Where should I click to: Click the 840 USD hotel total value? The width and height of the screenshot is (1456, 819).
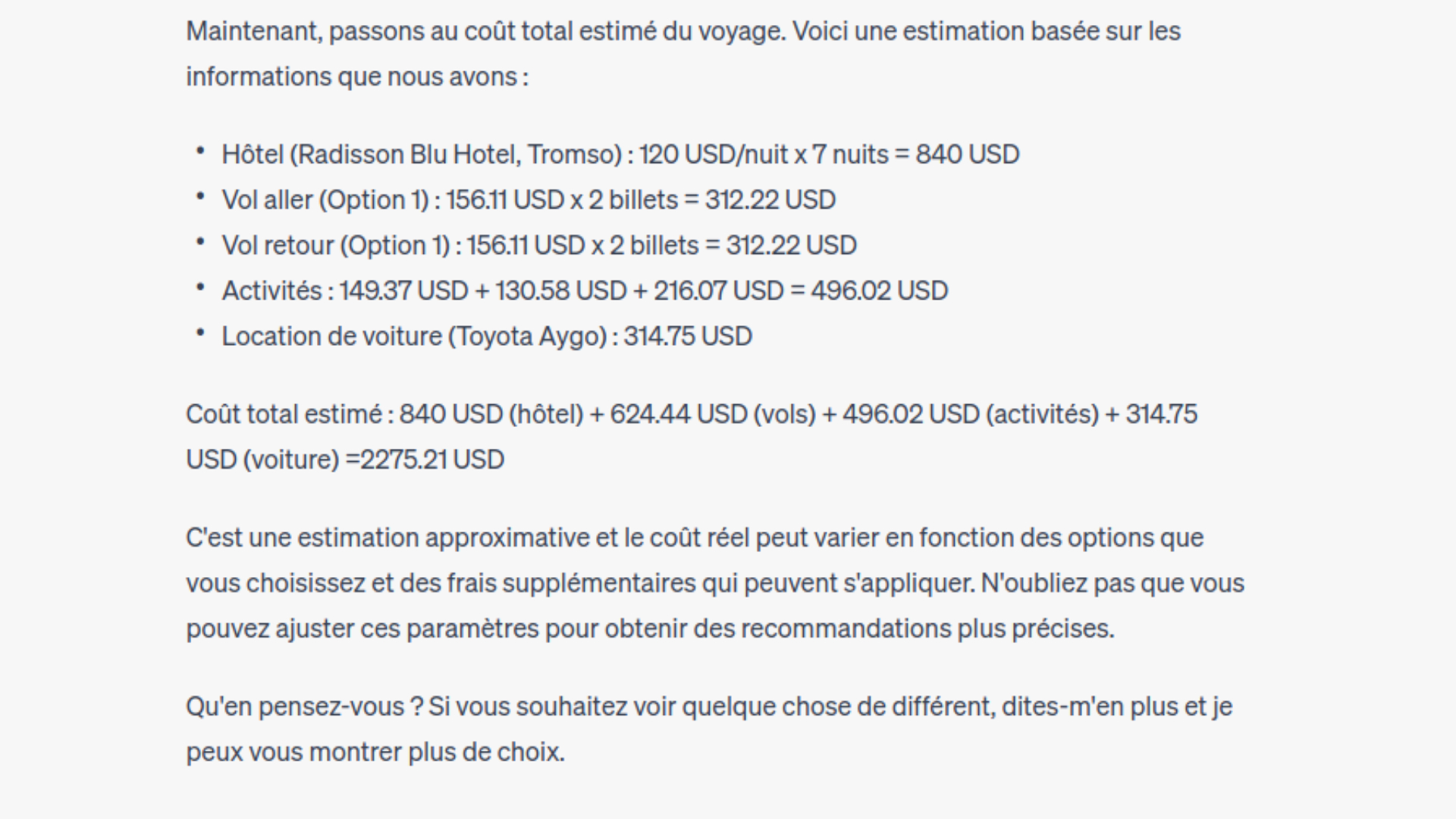[x=968, y=155]
